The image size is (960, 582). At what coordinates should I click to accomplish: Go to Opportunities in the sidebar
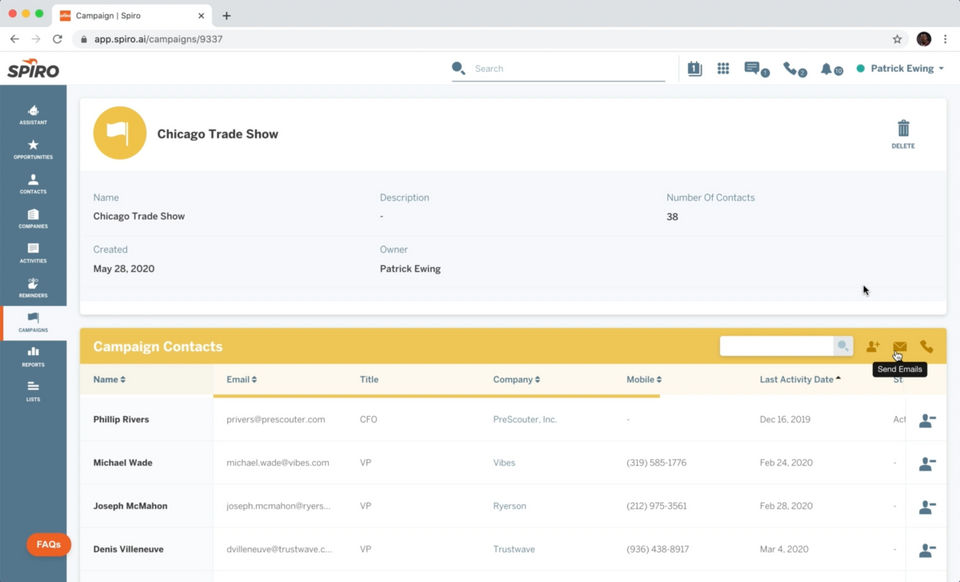(x=33, y=150)
